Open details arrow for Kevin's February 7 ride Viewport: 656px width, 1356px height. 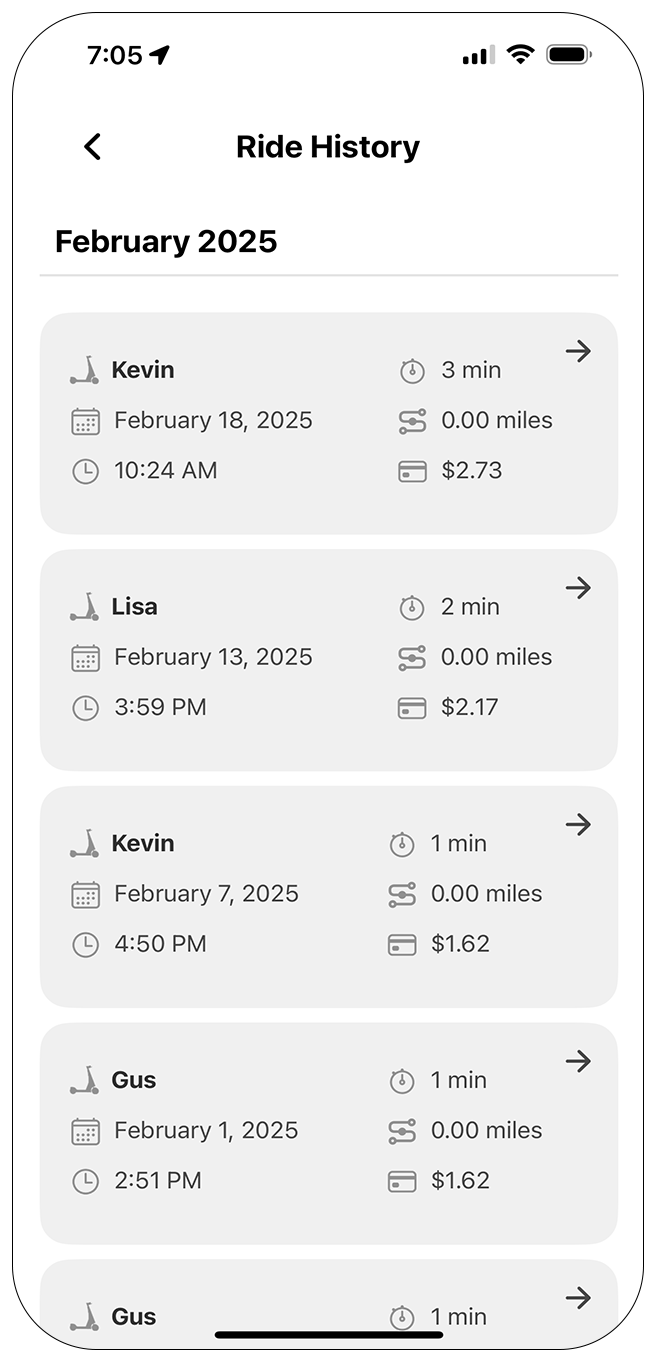(x=578, y=825)
